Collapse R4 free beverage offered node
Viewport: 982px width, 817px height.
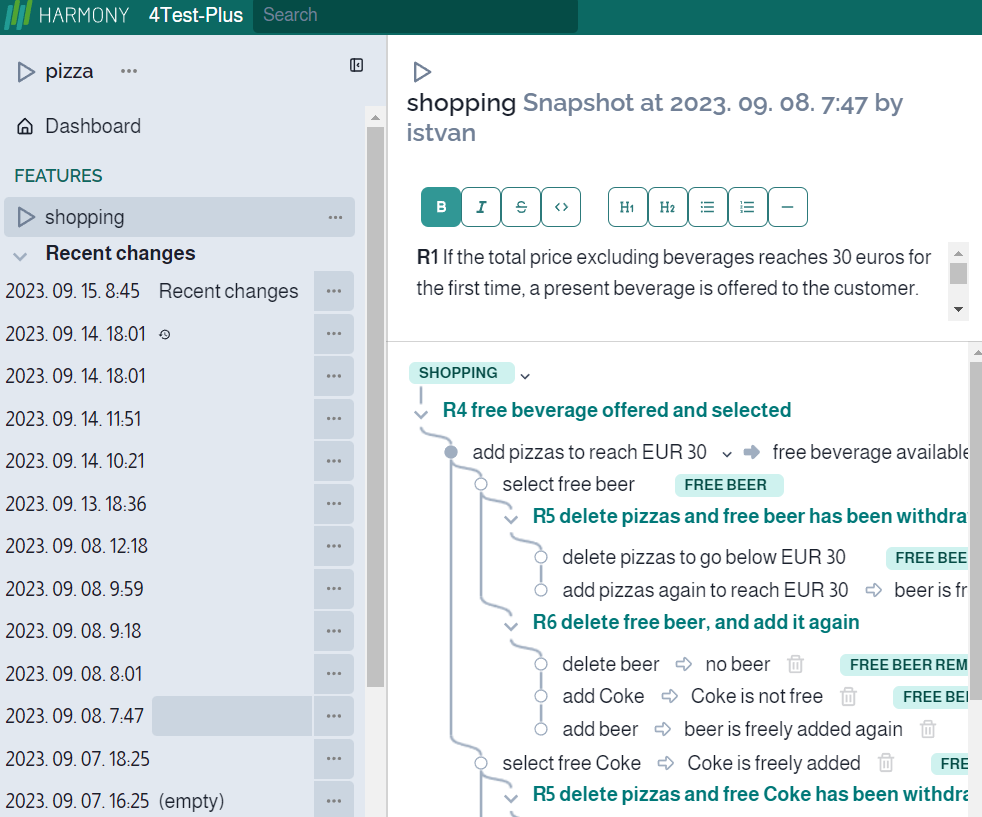click(421, 414)
